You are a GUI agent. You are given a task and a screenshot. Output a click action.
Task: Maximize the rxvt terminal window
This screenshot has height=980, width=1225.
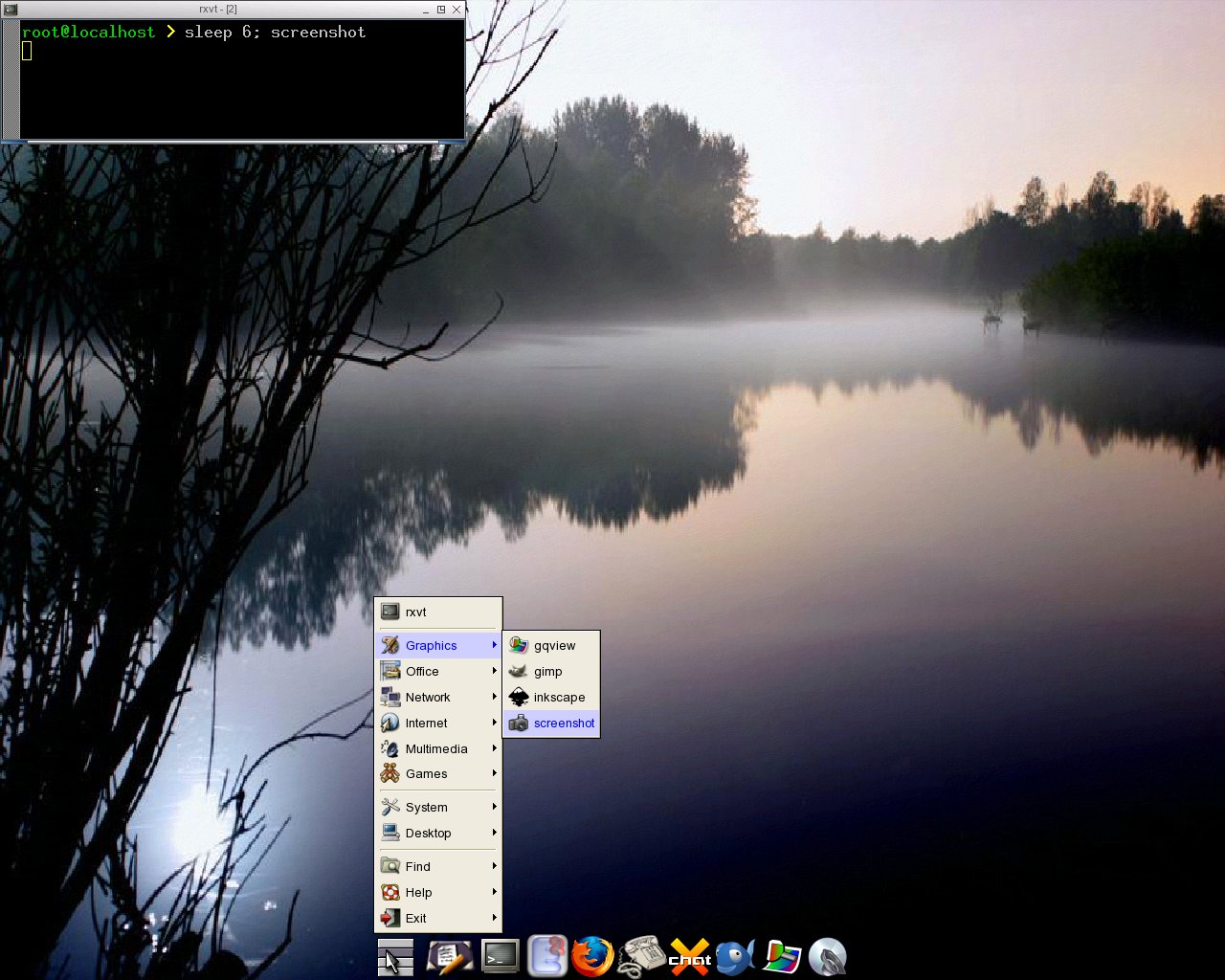441,9
